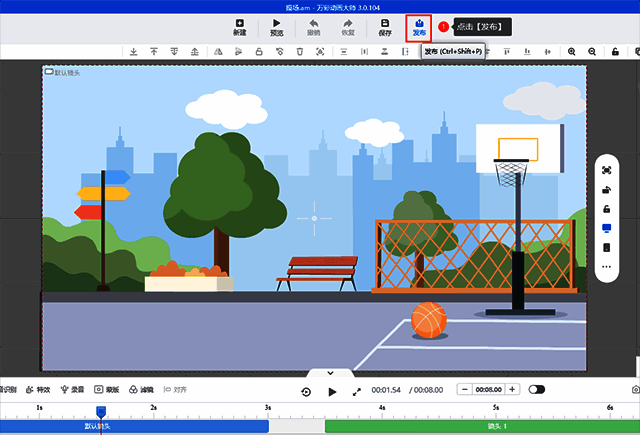Open 预览 (Preview) from top toolbar
The width and height of the screenshot is (640, 435).
tap(277, 27)
